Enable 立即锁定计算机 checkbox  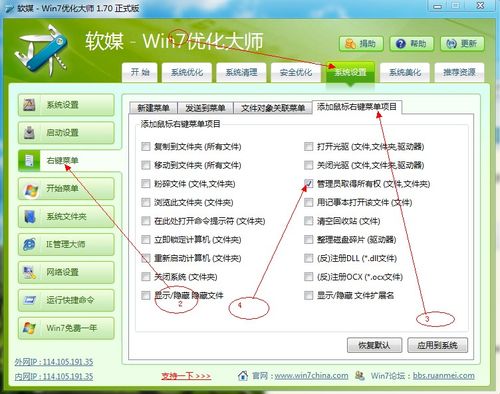coord(146,239)
